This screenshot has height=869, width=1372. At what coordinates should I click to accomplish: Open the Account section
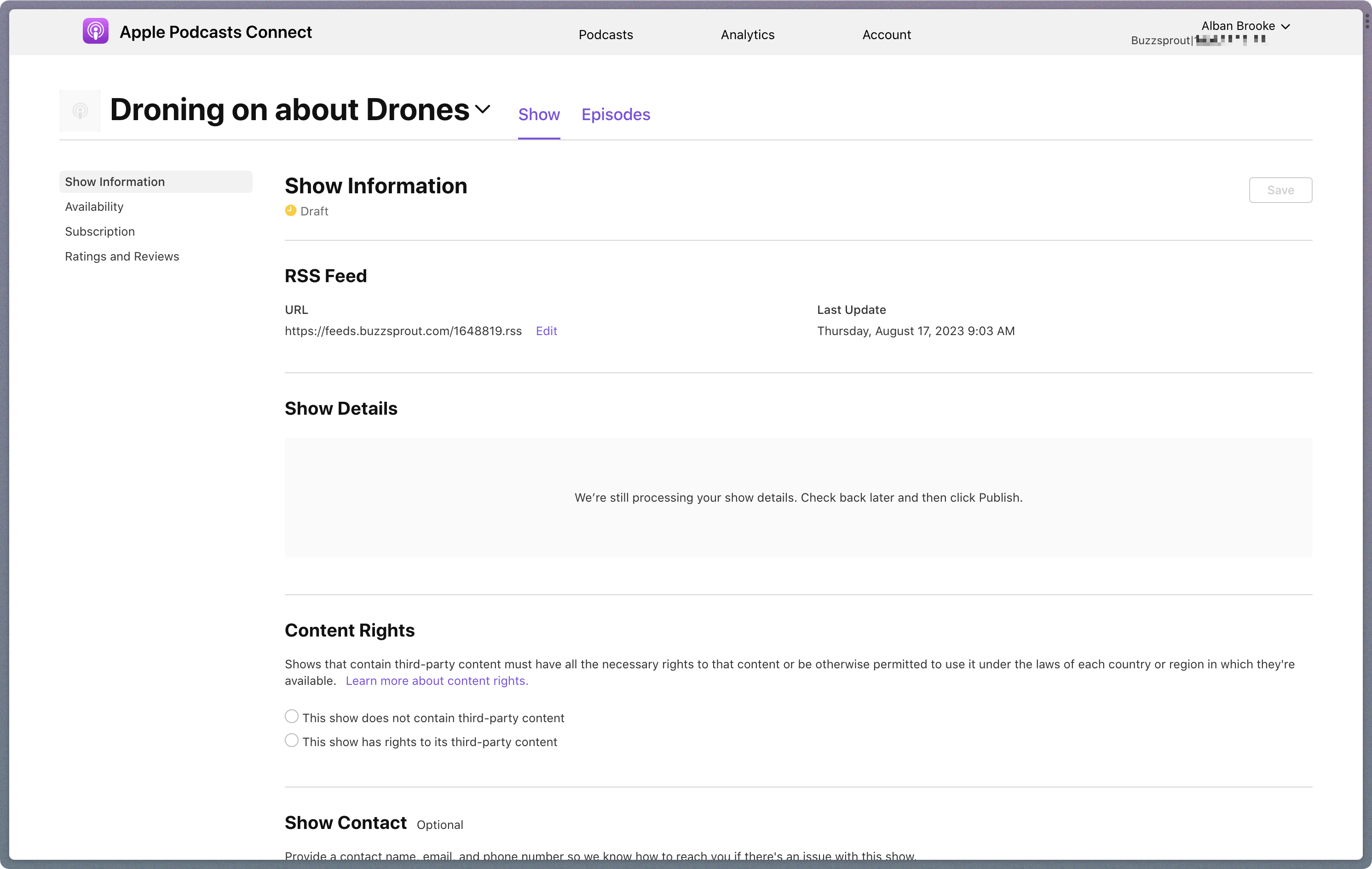[x=887, y=35]
